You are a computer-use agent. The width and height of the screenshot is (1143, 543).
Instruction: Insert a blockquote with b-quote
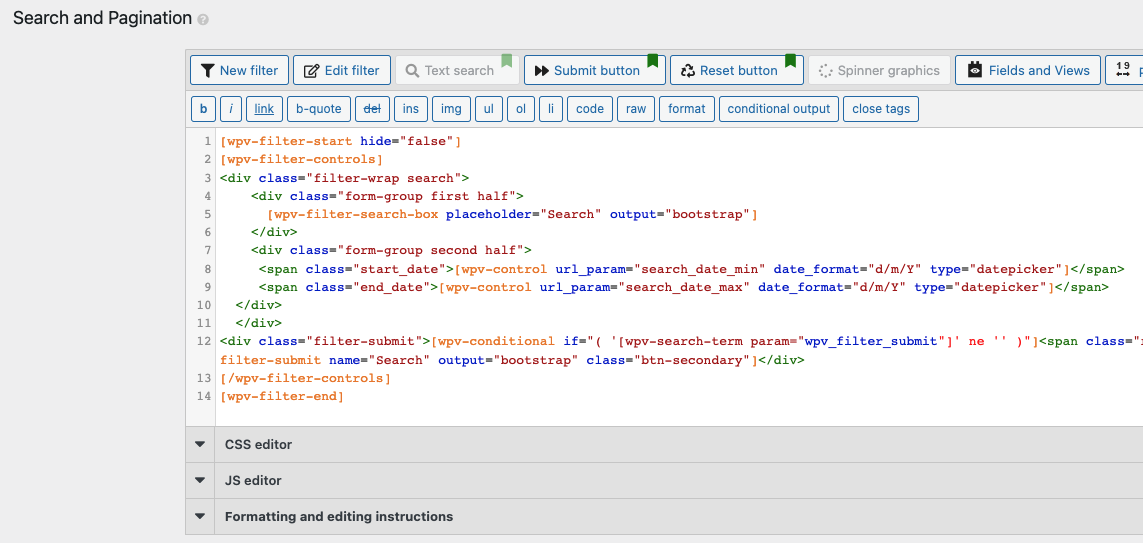319,109
